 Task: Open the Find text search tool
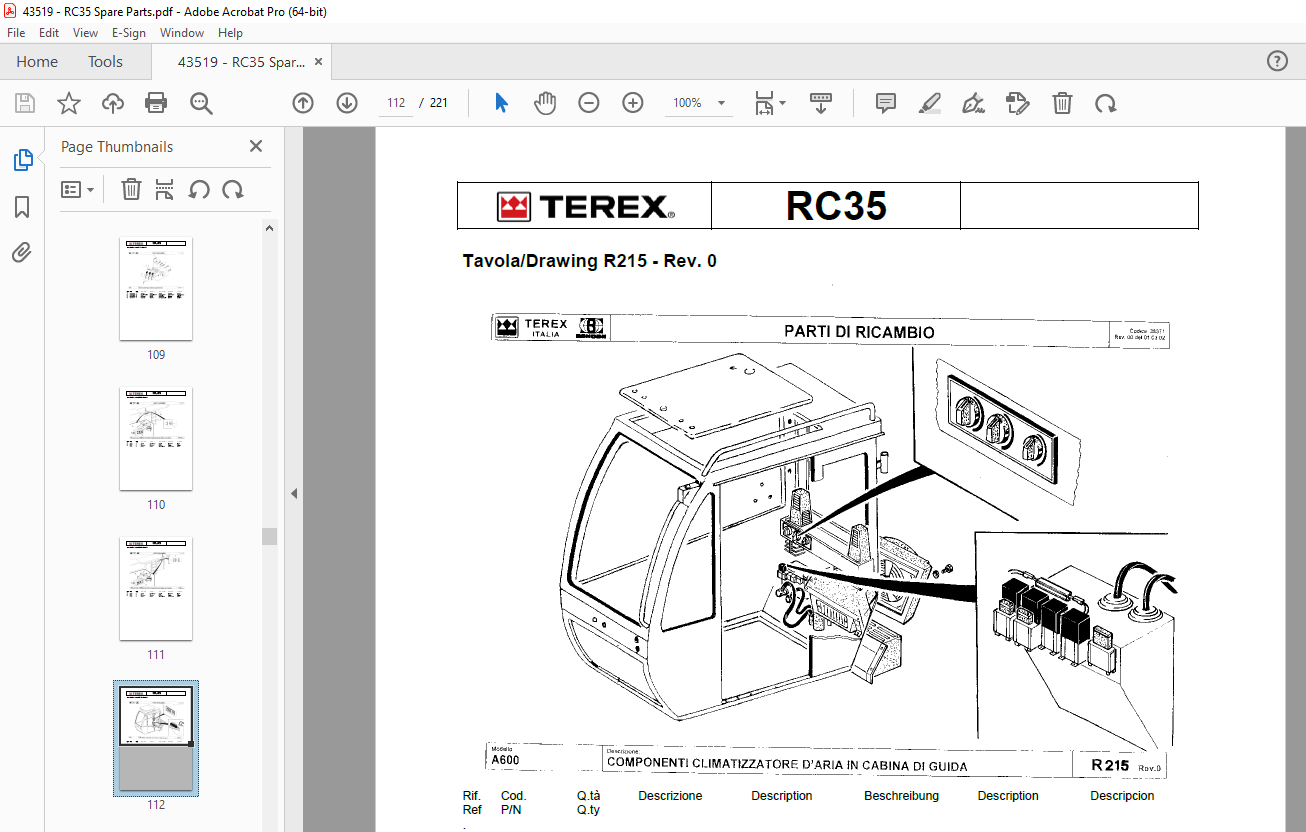click(201, 103)
